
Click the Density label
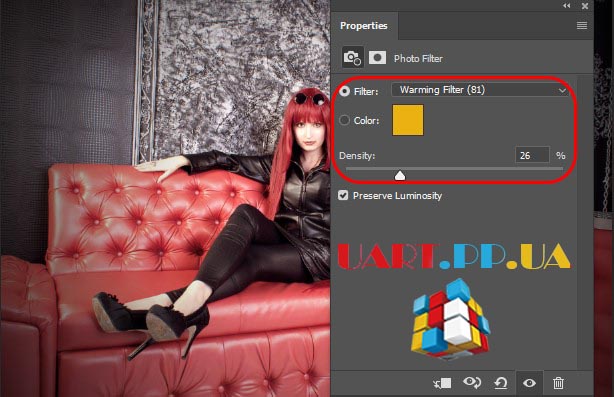coord(357,156)
